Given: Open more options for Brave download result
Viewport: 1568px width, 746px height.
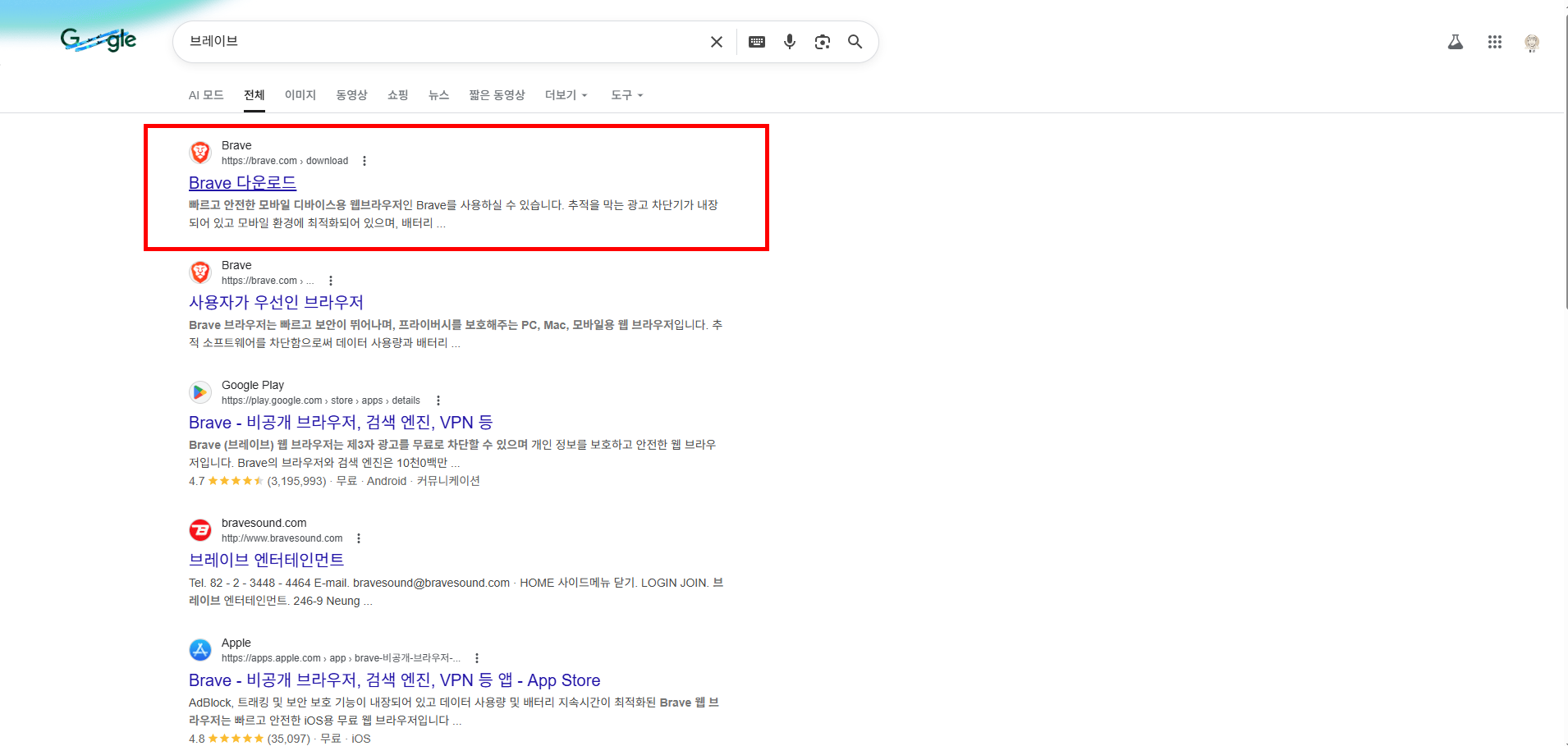Looking at the screenshot, I should coord(364,161).
